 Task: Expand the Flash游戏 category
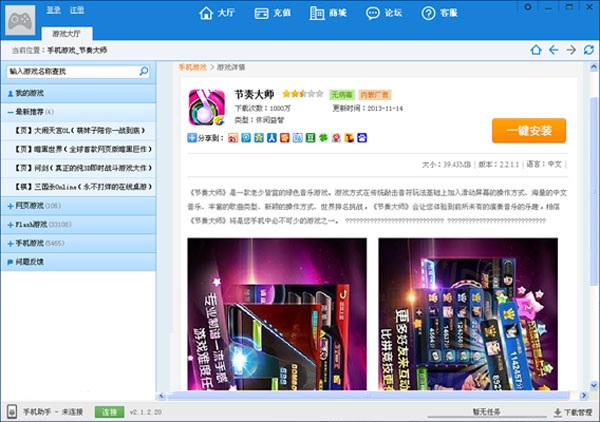click(x=8, y=224)
